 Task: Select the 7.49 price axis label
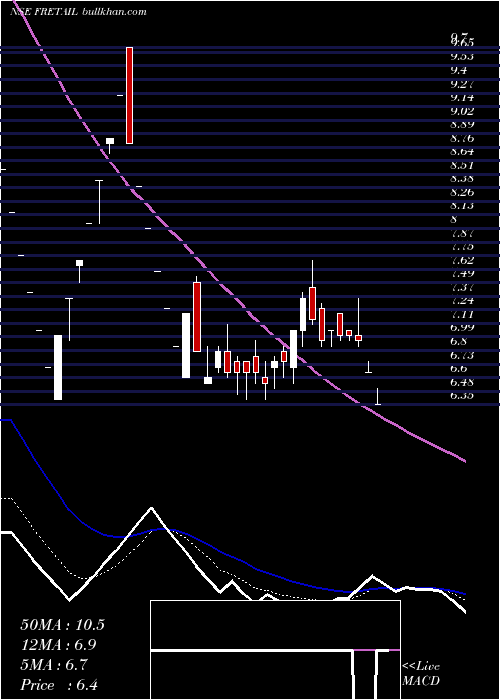tap(462, 274)
